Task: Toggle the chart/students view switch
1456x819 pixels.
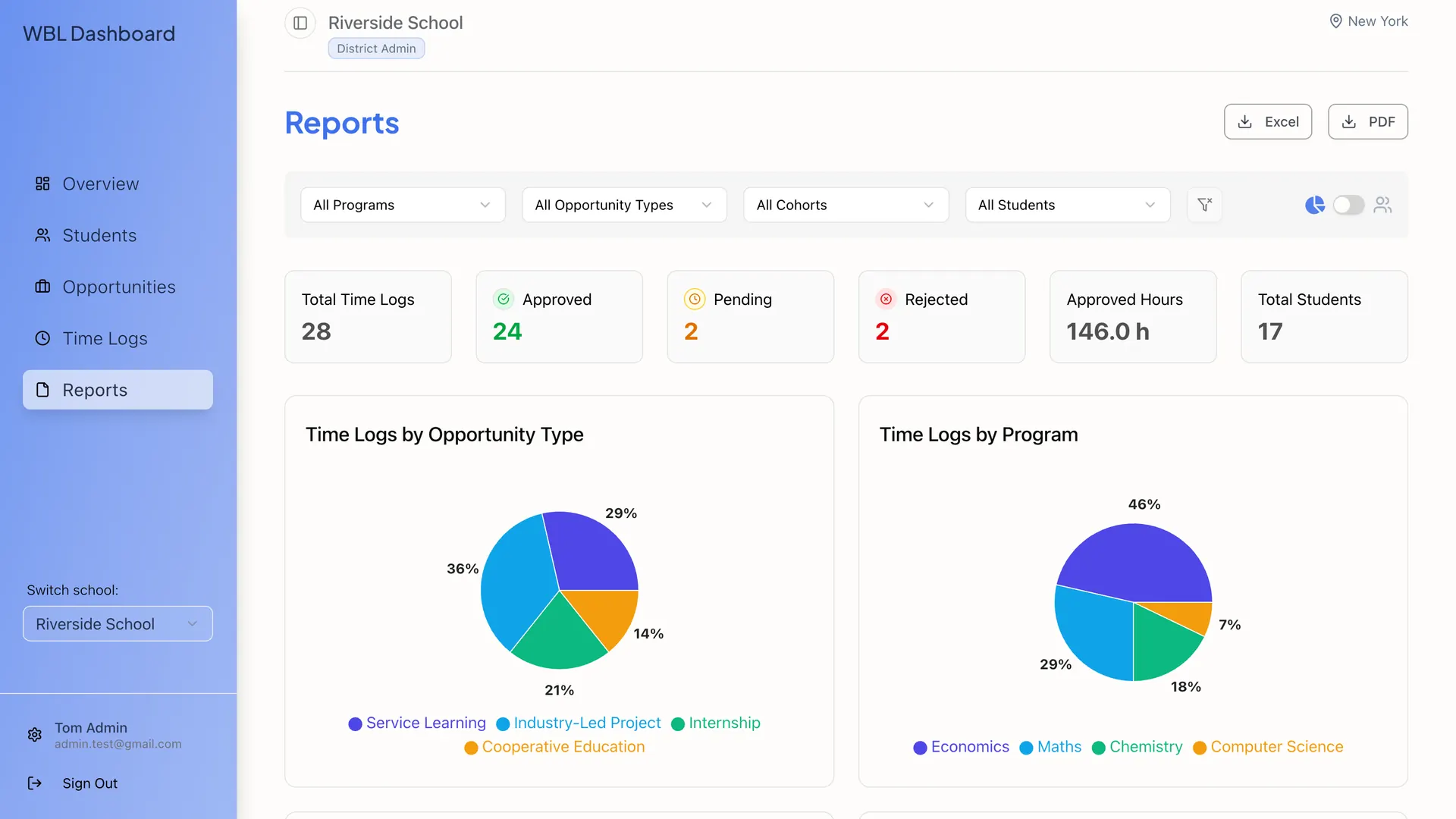Action: click(x=1348, y=205)
